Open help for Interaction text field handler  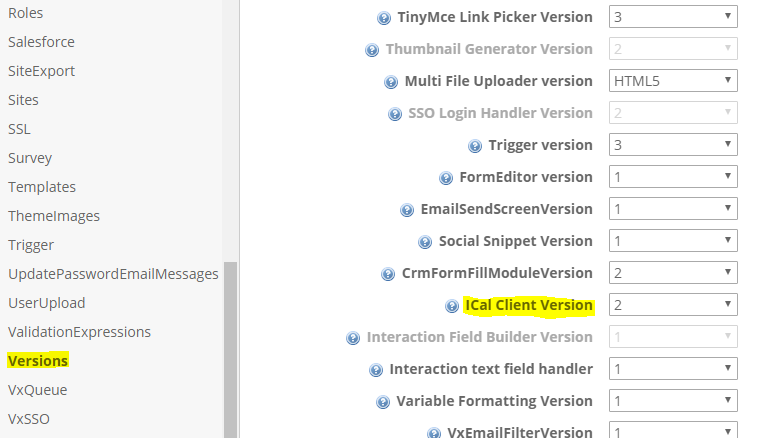(x=376, y=370)
